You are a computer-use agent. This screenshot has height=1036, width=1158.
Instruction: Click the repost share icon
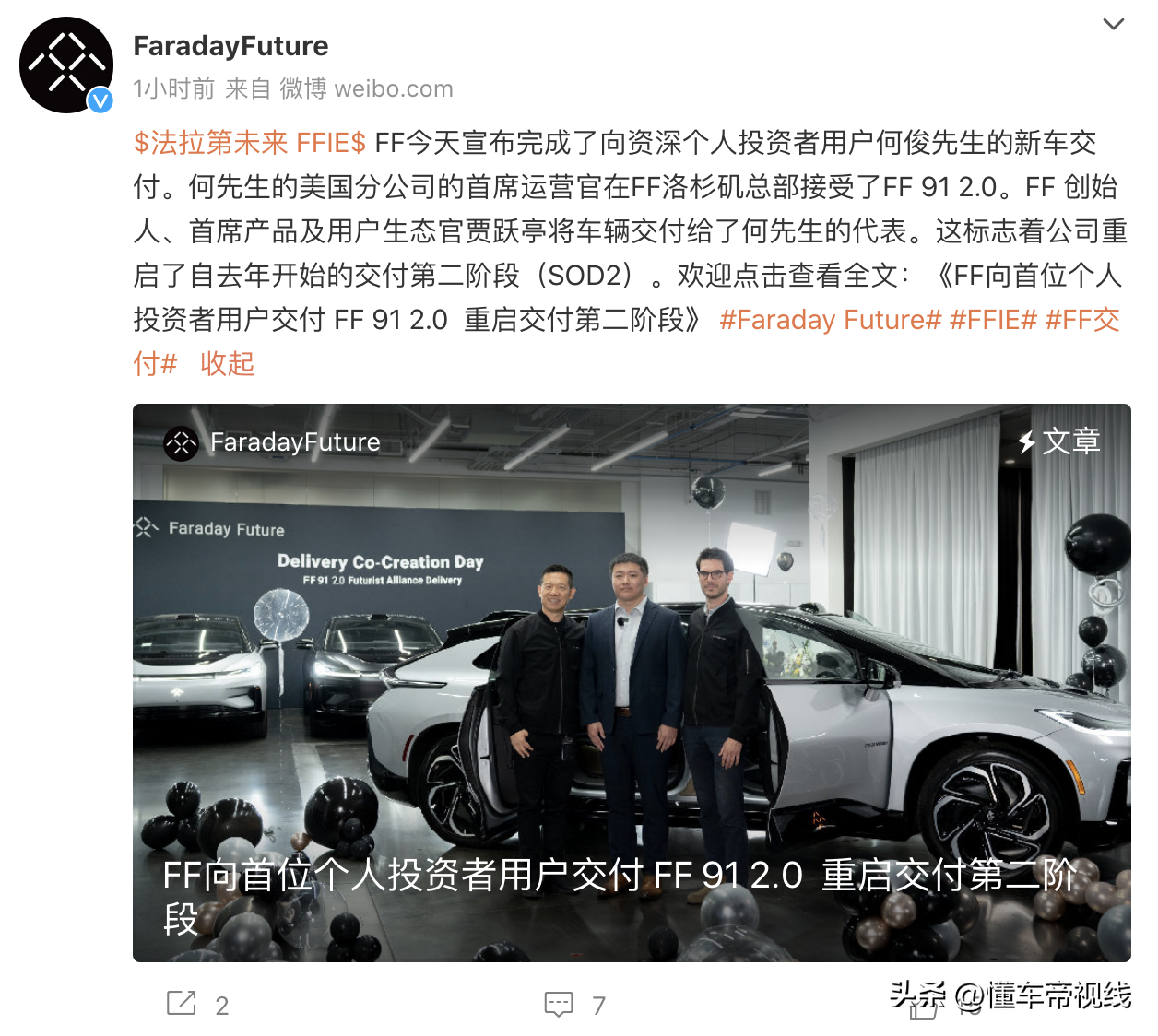coord(181,1003)
